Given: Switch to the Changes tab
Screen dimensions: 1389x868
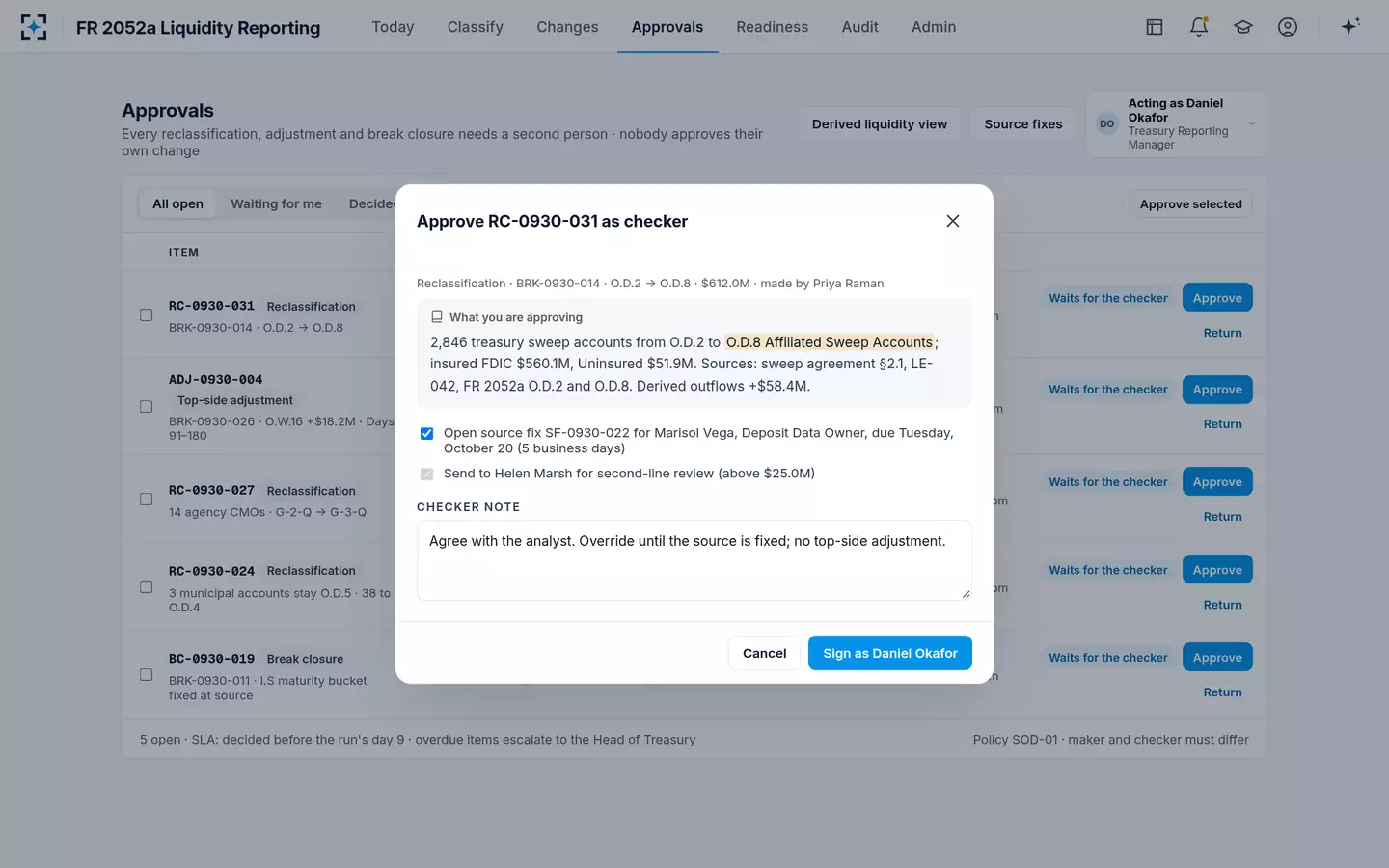Looking at the screenshot, I should coord(567,27).
